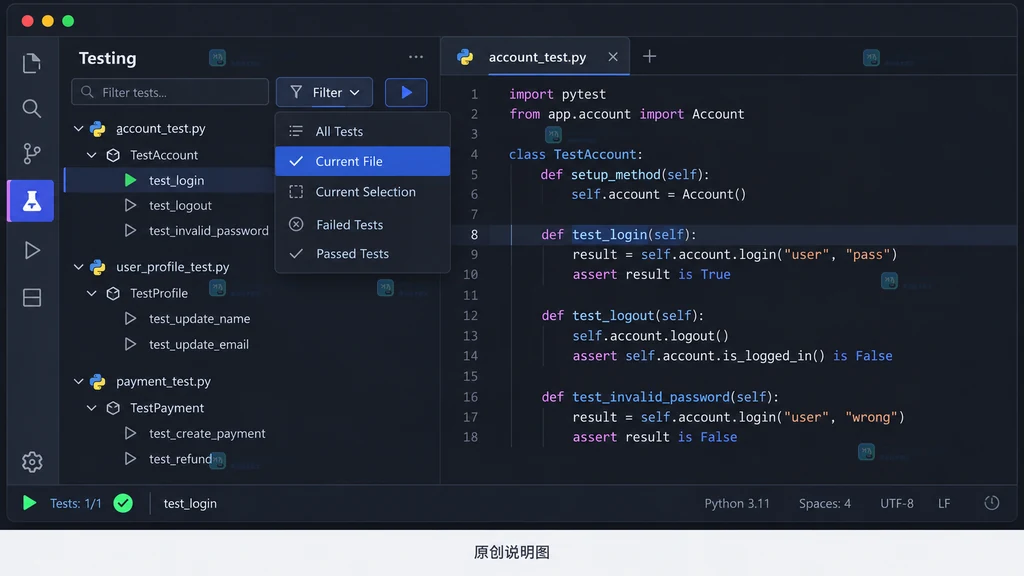Click the TestProfile class cube icon

pyautogui.click(x=113, y=293)
